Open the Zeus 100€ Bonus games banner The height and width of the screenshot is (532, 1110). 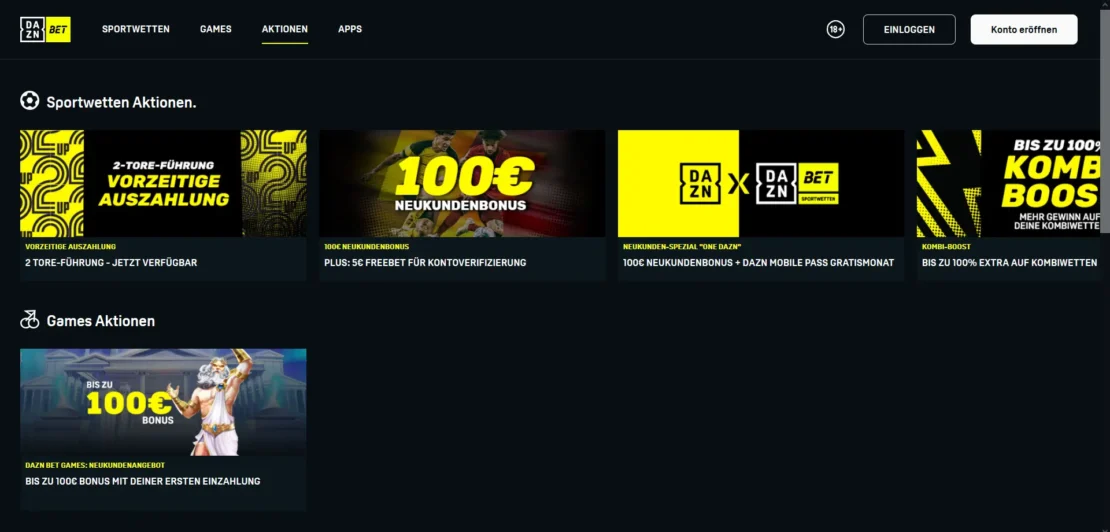pos(164,402)
